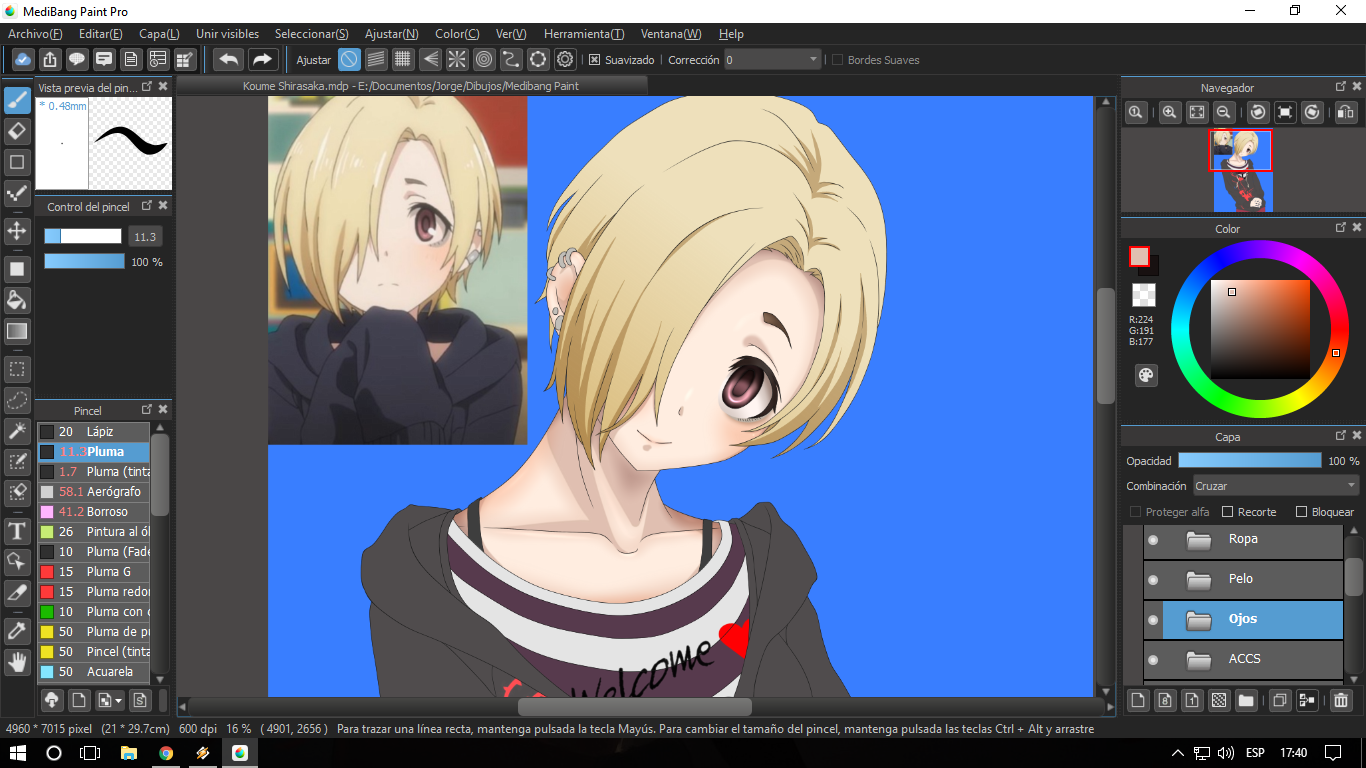
Task: Open File Explorer from the taskbar
Action: click(x=128, y=752)
